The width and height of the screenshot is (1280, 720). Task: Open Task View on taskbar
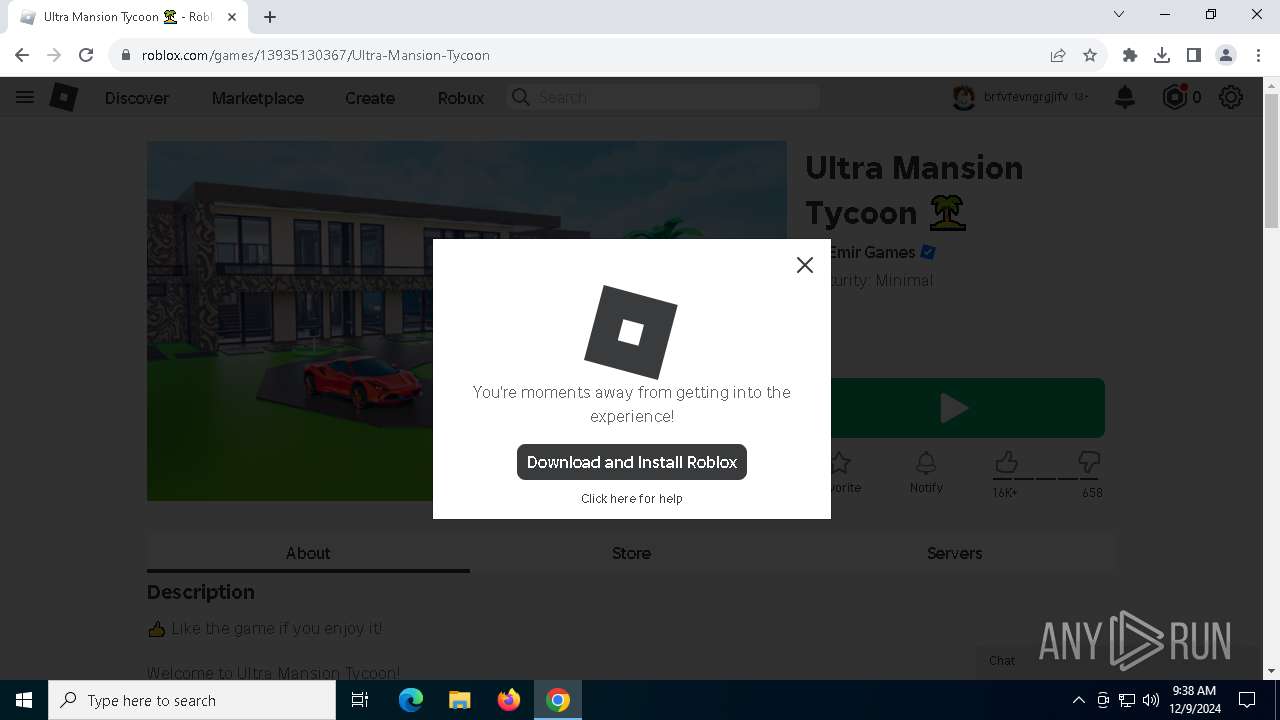coord(361,700)
